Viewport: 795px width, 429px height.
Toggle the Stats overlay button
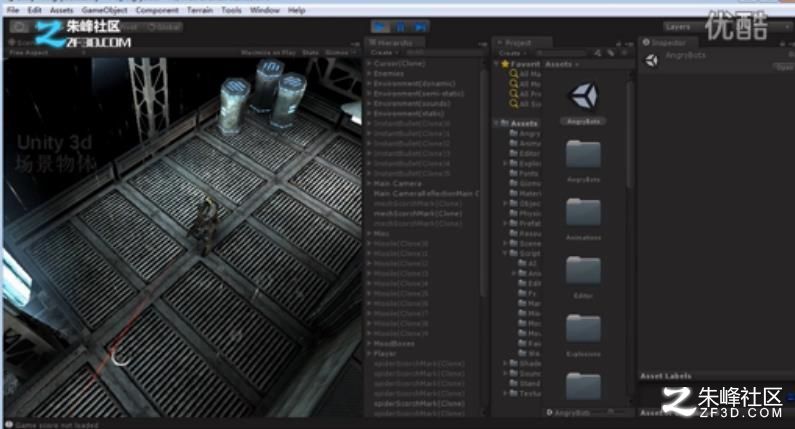point(310,53)
